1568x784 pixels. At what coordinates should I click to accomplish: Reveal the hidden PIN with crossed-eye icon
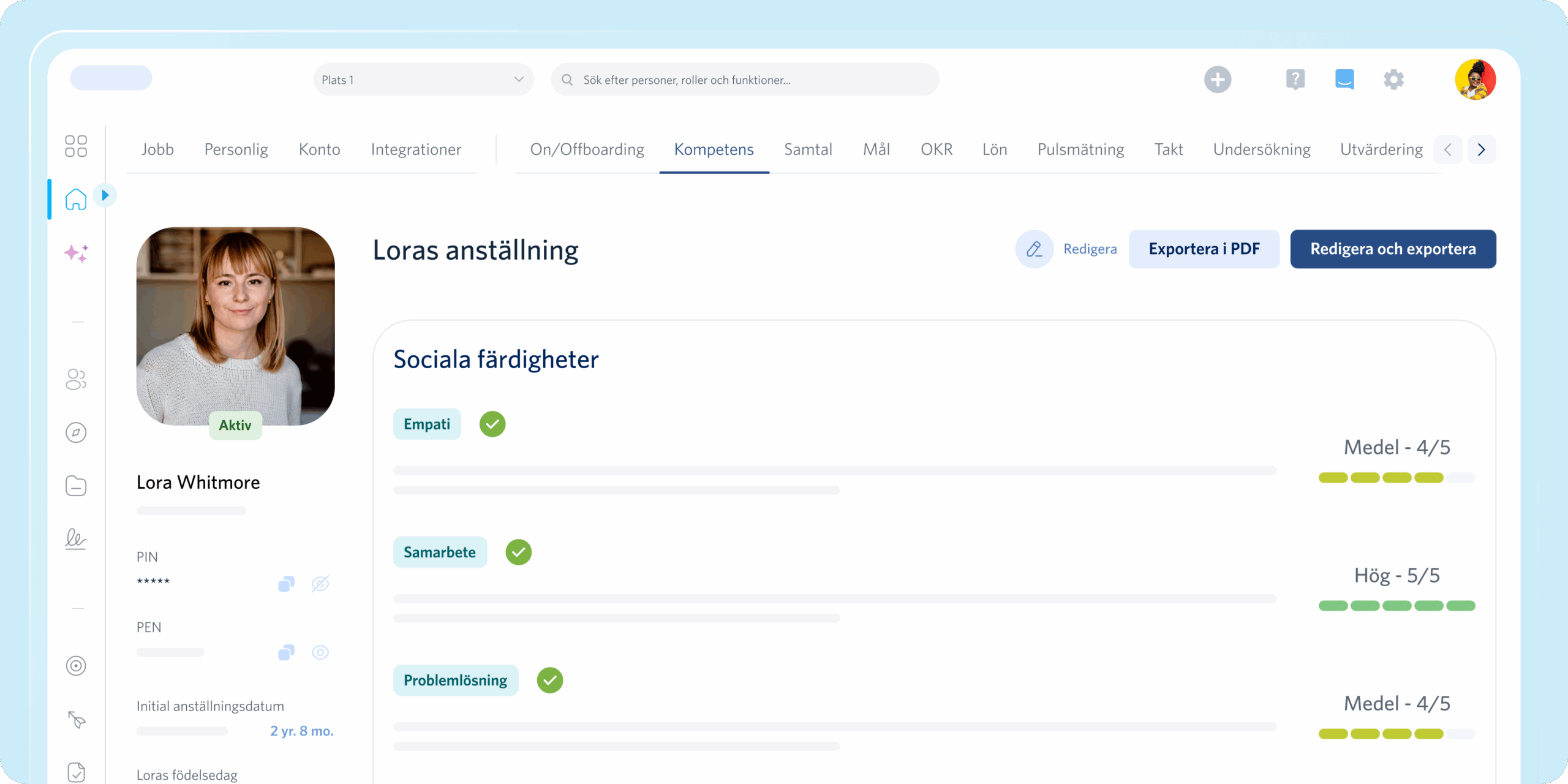(320, 584)
